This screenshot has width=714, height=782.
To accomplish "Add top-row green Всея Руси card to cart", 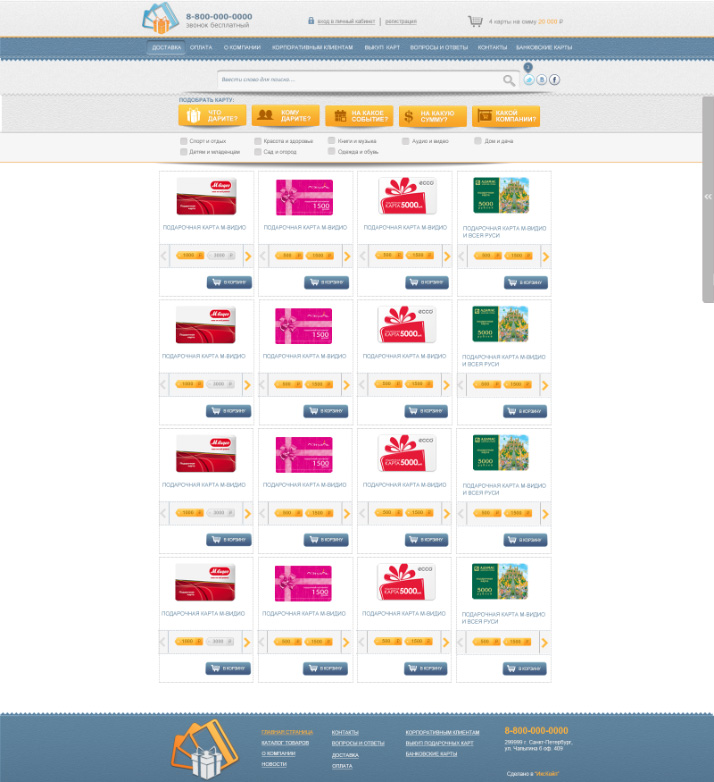I will pyautogui.click(x=526, y=282).
